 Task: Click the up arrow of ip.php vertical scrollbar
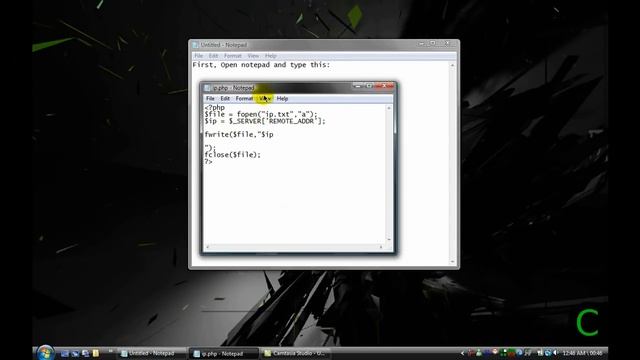click(x=389, y=108)
